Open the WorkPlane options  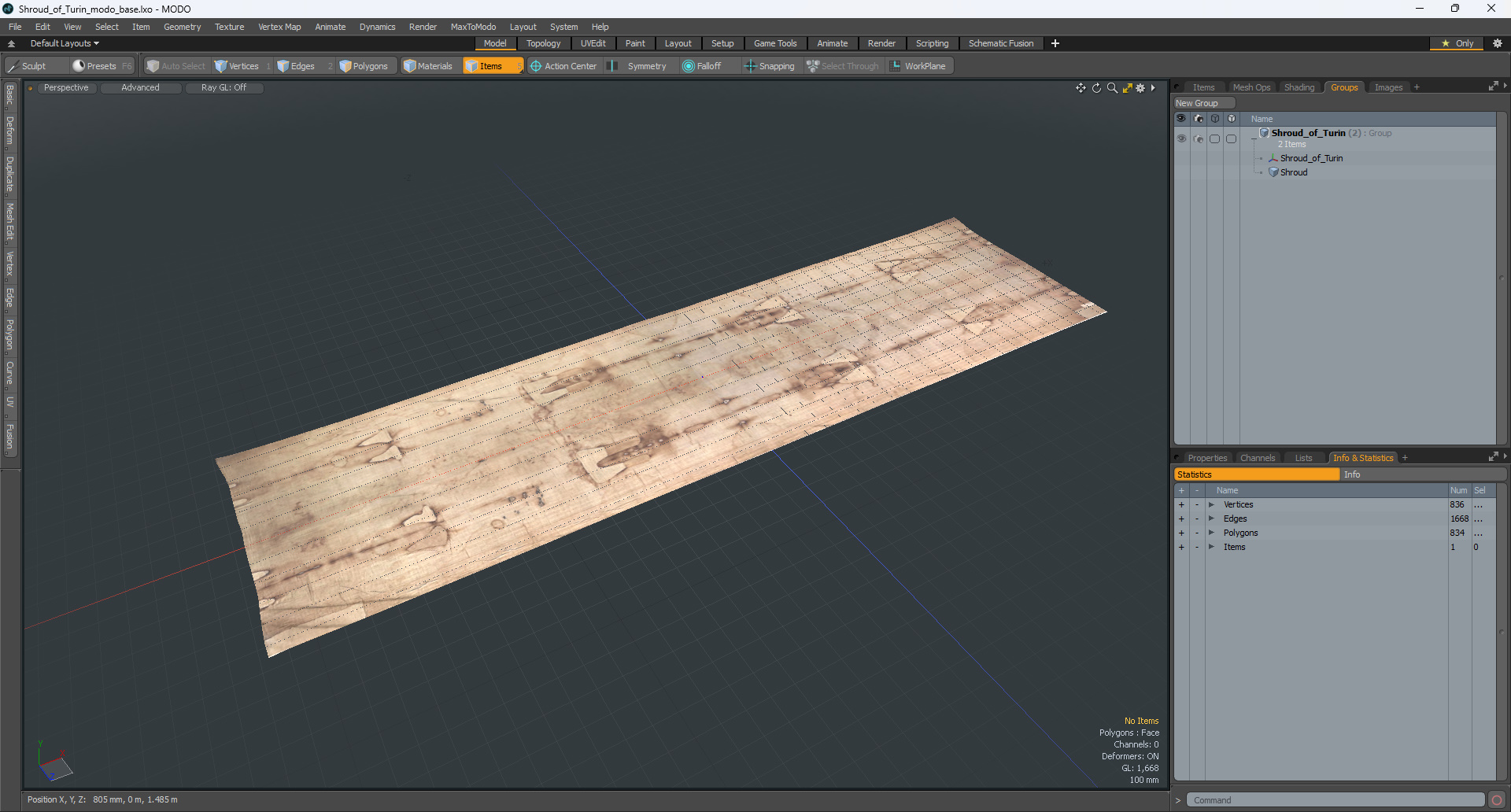coord(919,66)
